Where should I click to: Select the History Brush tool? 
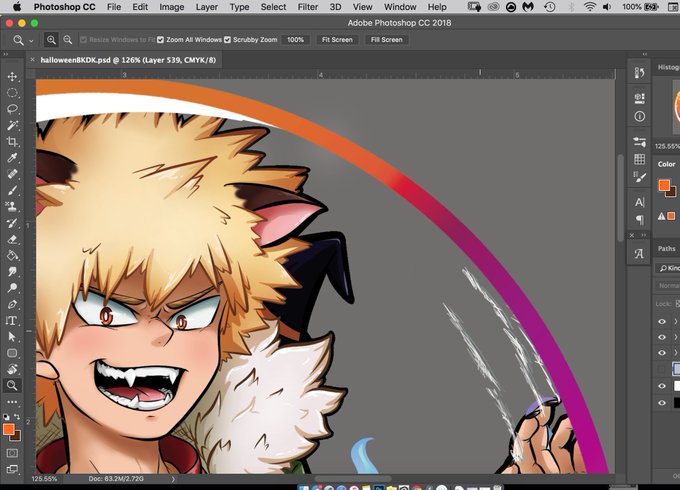(x=12, y=223)
